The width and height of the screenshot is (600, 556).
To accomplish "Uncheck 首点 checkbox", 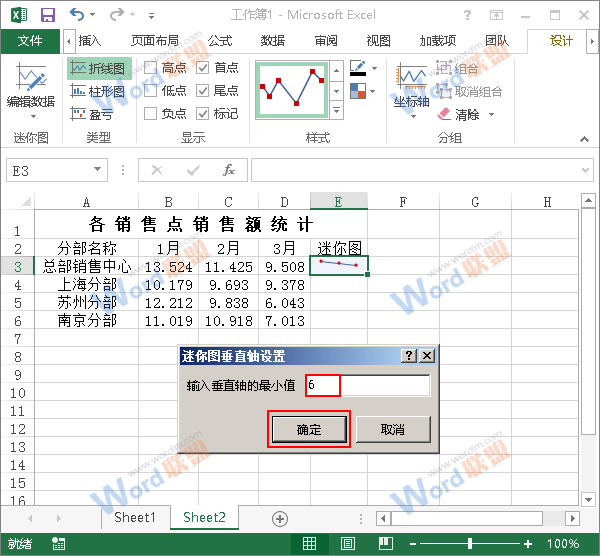I will (202, 68).
